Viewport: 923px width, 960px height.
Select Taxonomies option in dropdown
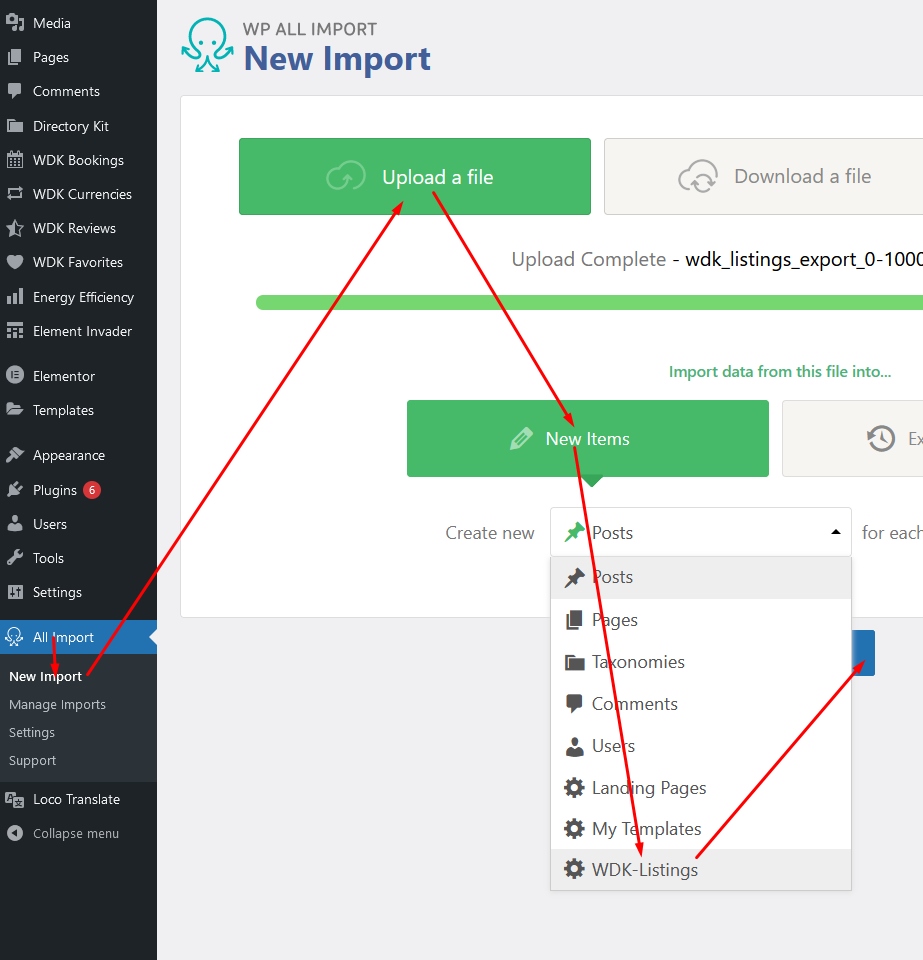click(701, 662)
